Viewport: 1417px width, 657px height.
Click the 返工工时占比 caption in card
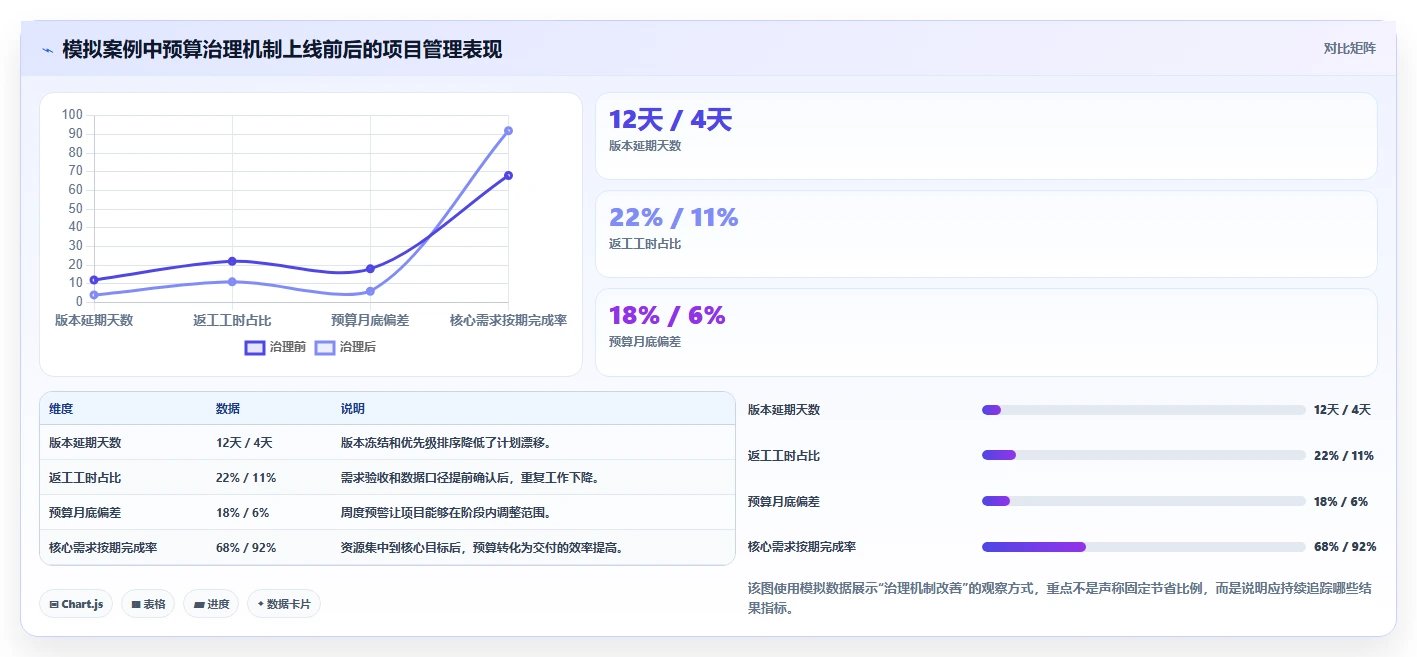coord(645,244)
